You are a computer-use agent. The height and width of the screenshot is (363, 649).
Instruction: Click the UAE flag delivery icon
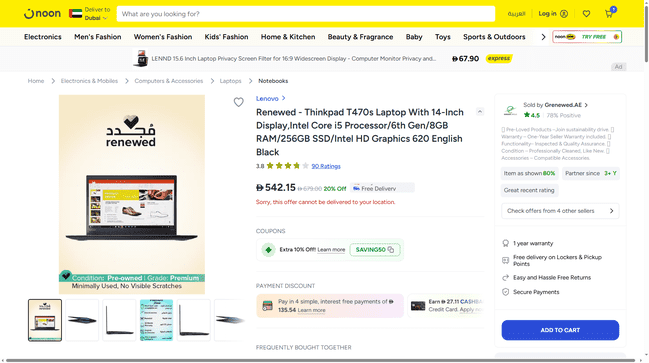pyautogui.click(x=75, y=14)
